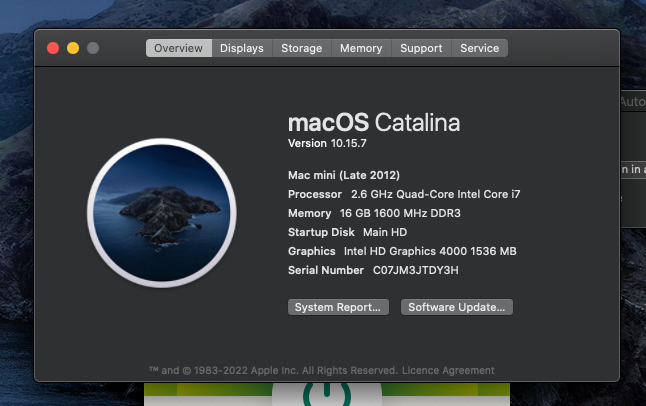This screenshot has width=646, height=406.
Task: Switch to the Overview tab
Action: tap(179, 48)
